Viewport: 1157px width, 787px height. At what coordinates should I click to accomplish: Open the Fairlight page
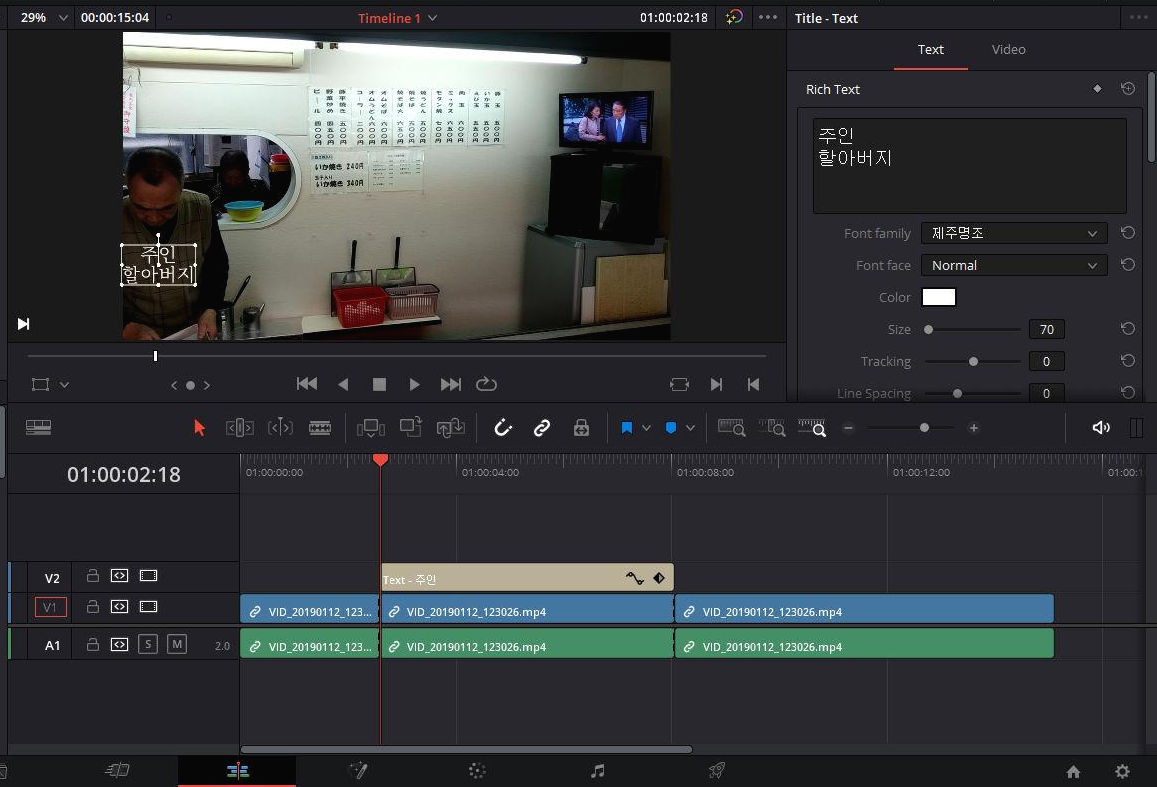pyautogui.click(x=598, y=771)
